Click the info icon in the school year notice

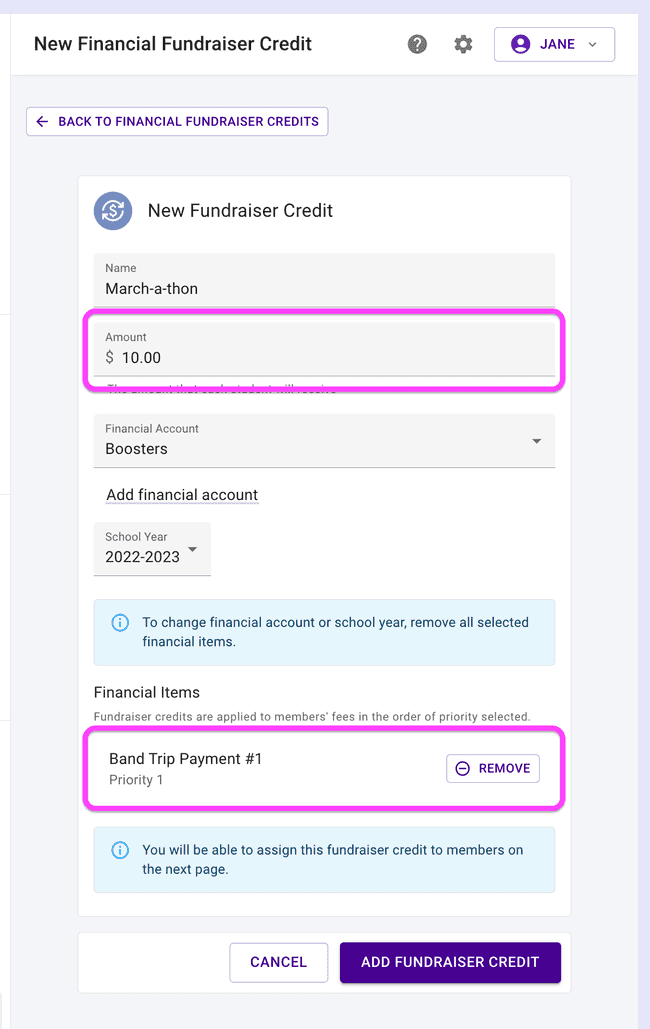(120, 622)
